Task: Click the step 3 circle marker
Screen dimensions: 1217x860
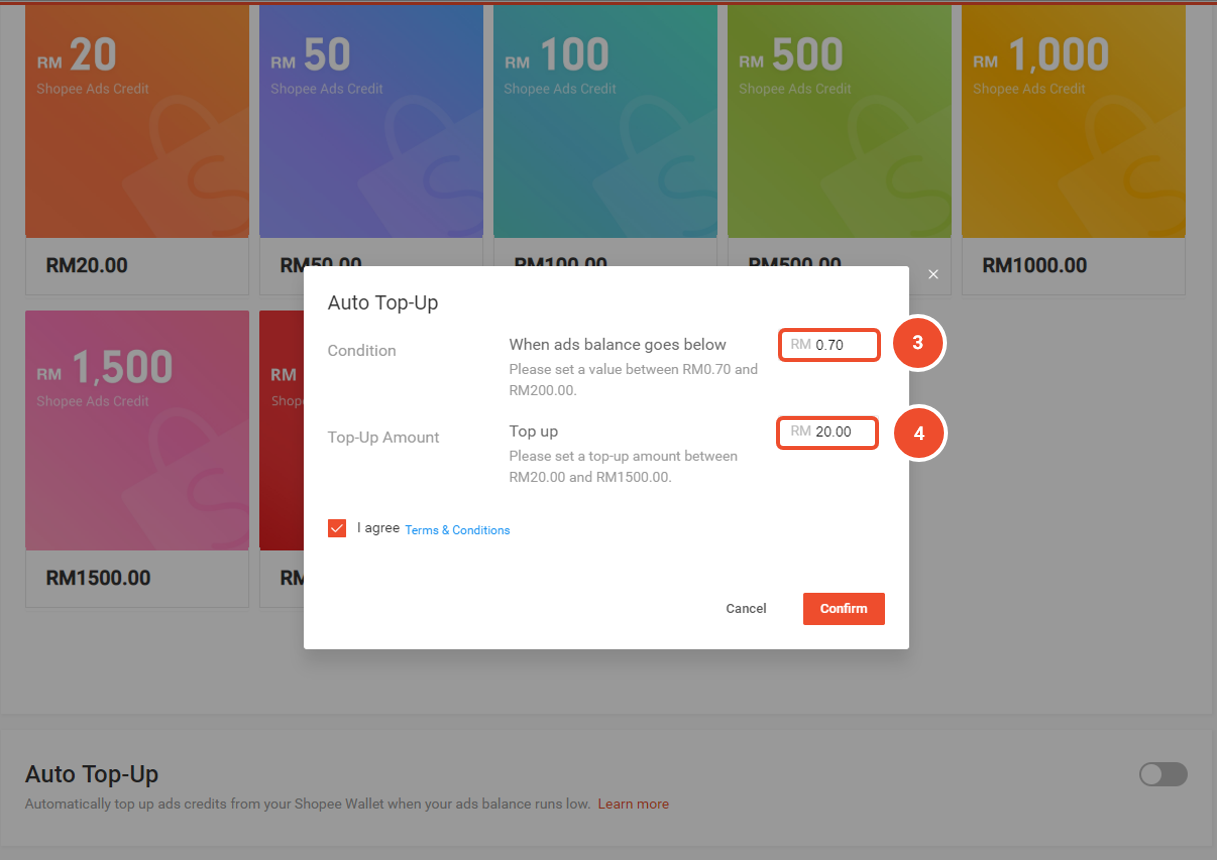Action: tap(919, 344)
